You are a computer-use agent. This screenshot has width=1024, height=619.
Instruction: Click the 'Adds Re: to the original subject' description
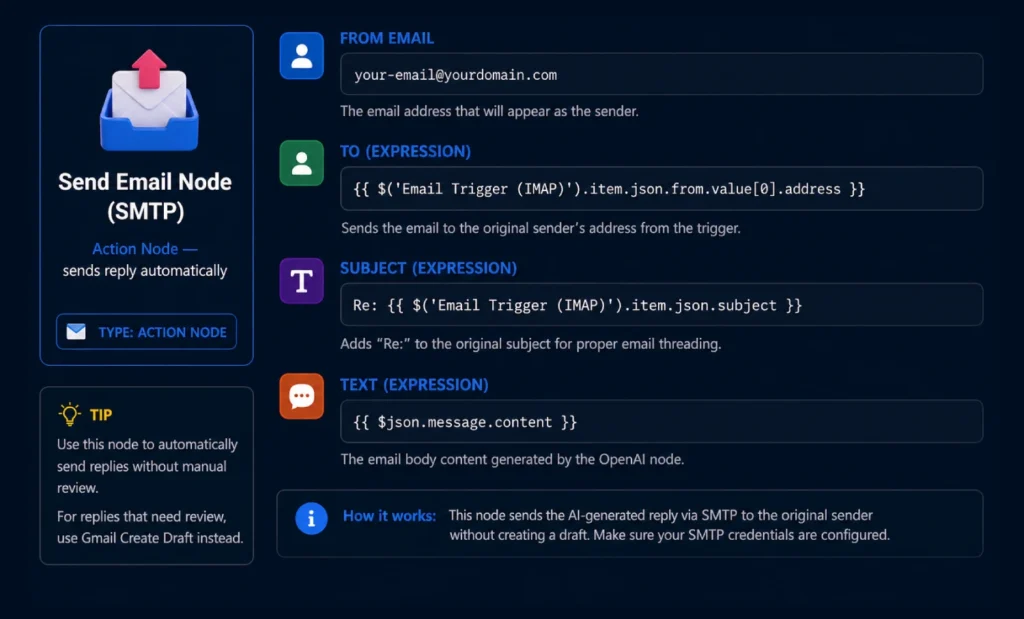[530, 343]
